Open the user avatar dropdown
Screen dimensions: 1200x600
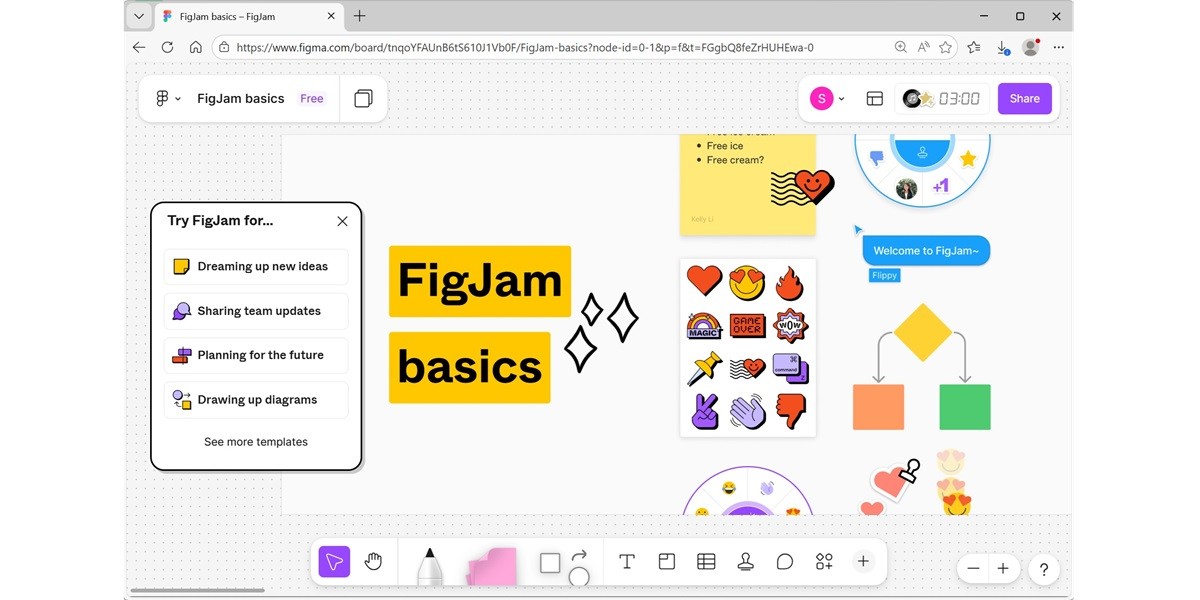pyautogui.click(x=827, y=98)
